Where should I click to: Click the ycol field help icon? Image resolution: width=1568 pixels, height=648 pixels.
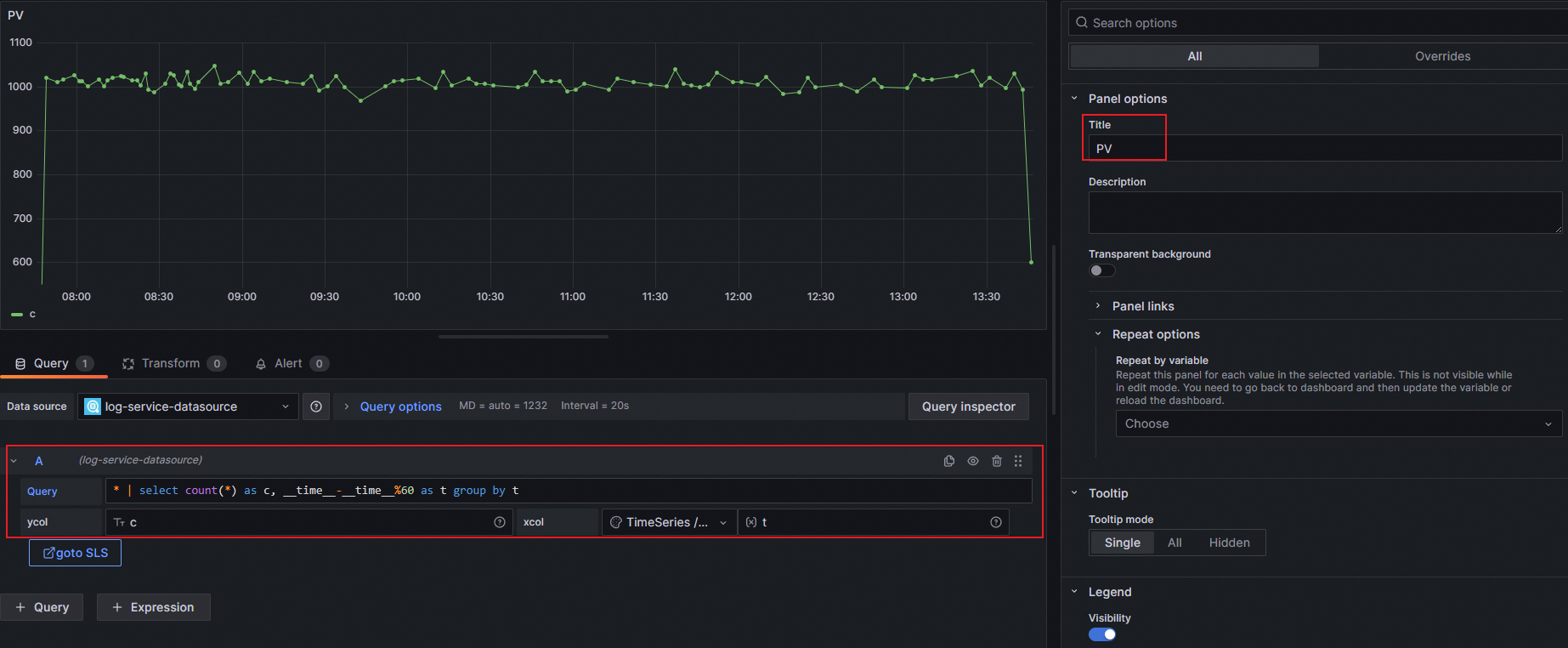(500, 522)
